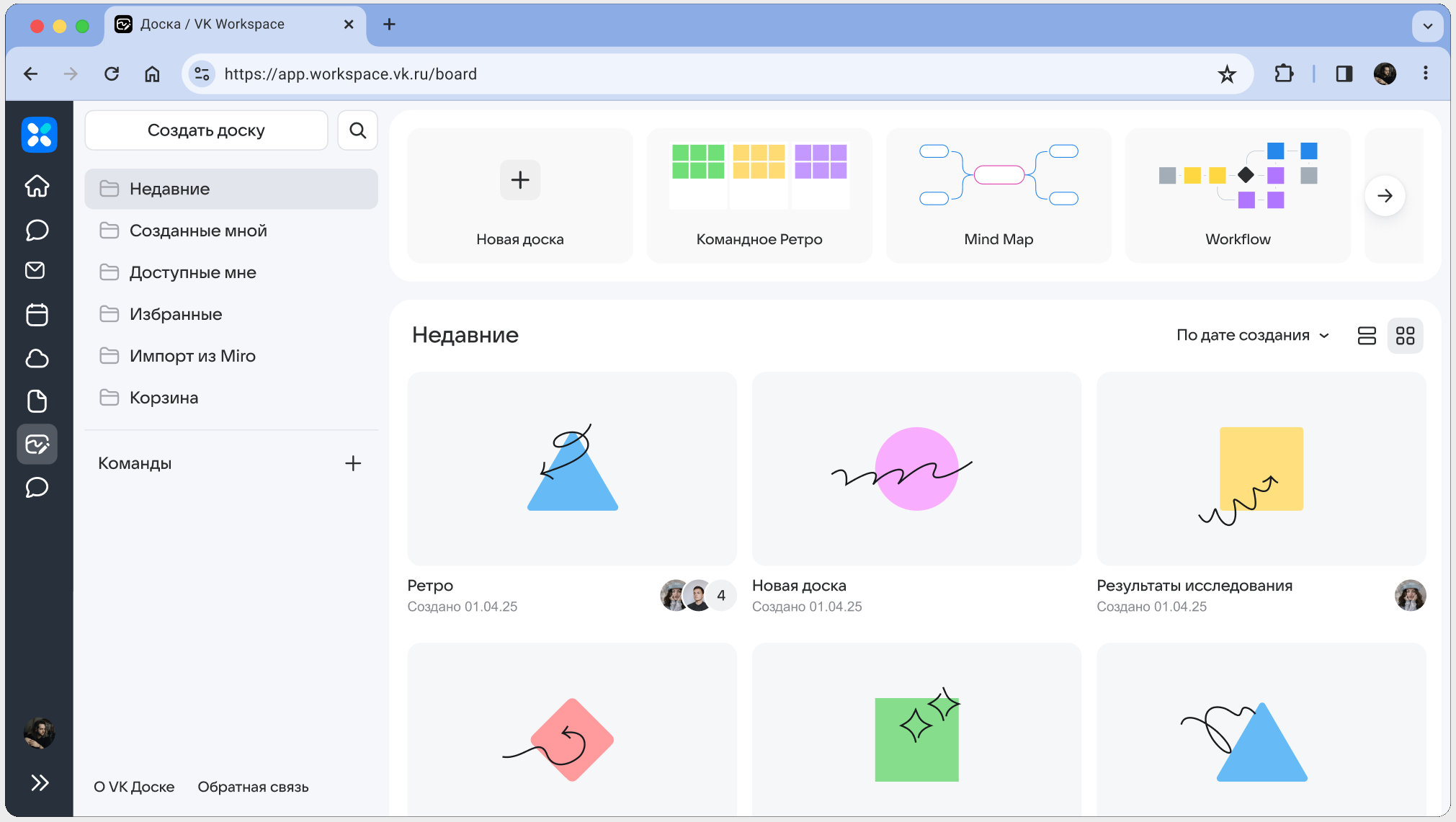Switch to list view layout
This screenshot has width=1456, height=822.
(1366, 336)
